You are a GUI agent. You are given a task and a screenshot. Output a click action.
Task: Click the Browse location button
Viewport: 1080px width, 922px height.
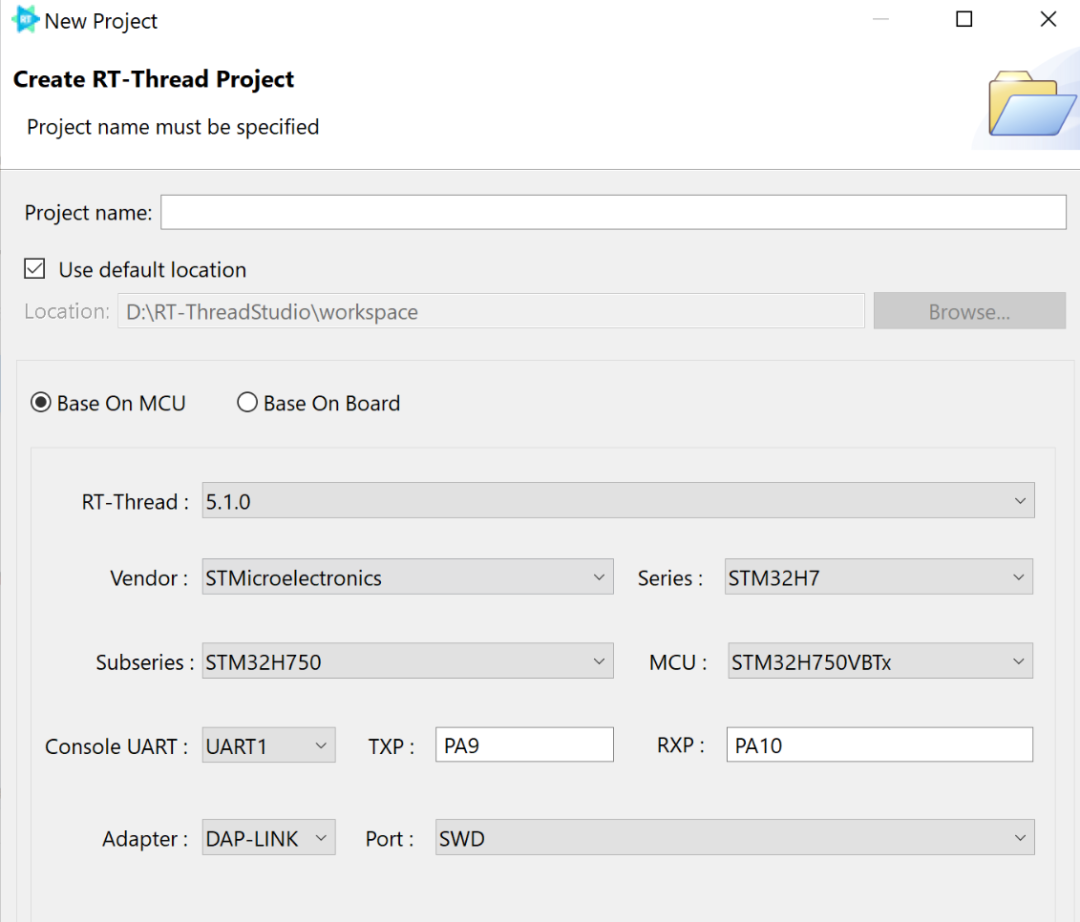pos(969,312)
